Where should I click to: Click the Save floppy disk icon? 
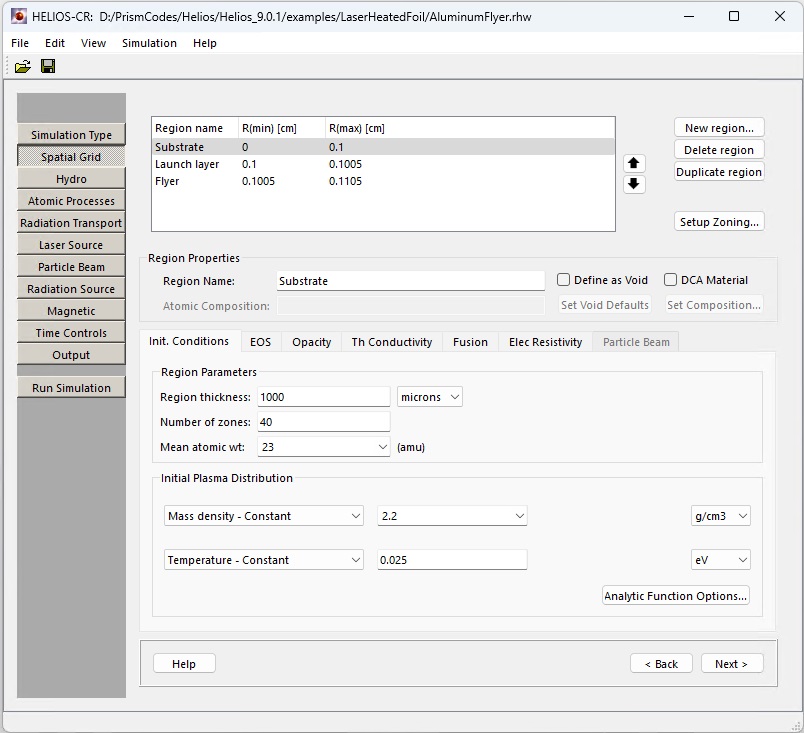click(48, 67)
